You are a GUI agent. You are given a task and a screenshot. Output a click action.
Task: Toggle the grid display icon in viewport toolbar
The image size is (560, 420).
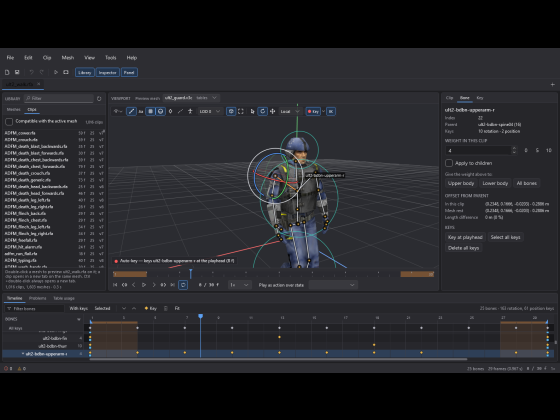[x=151, y=111]
